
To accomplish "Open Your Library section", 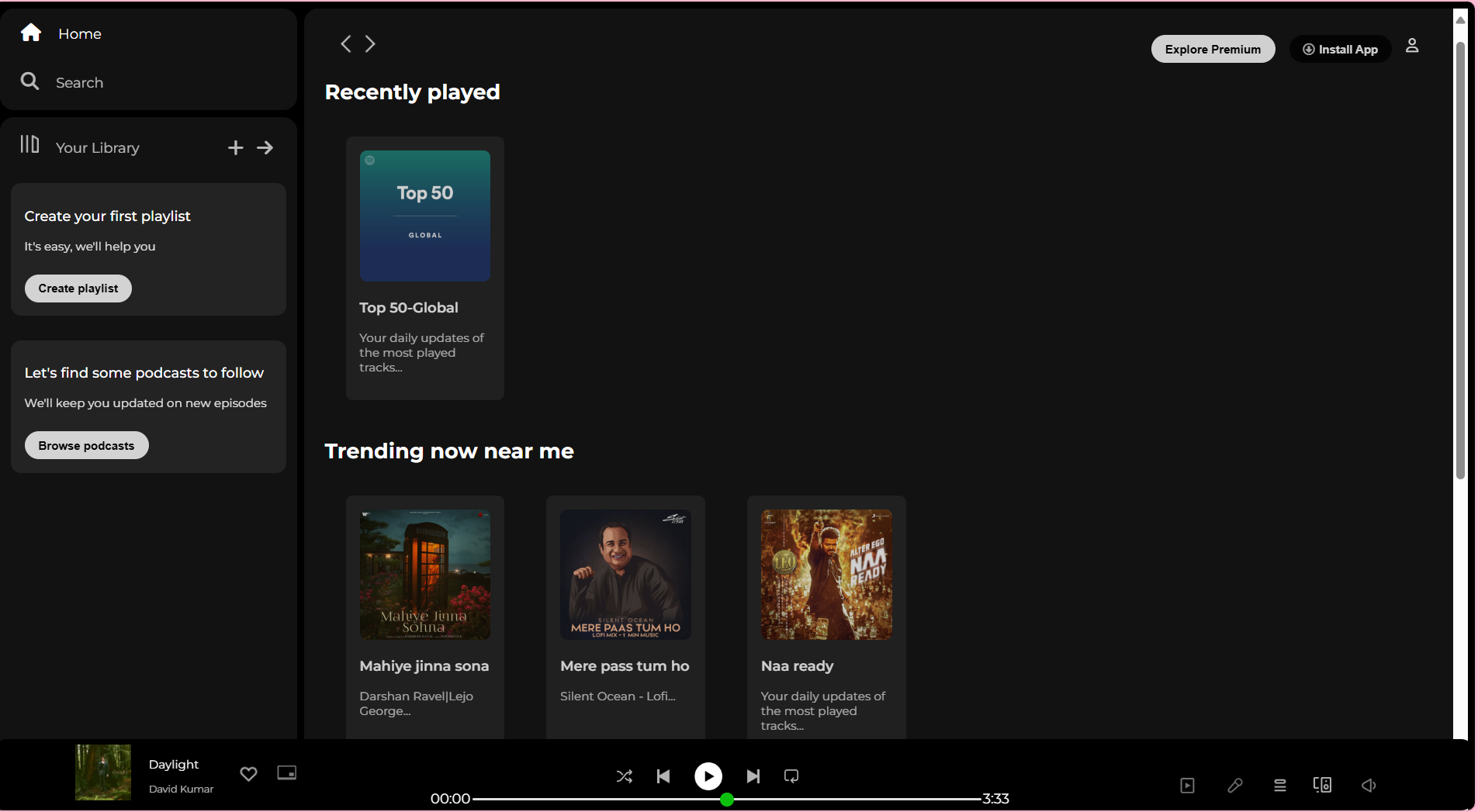I will click(98, 147).
